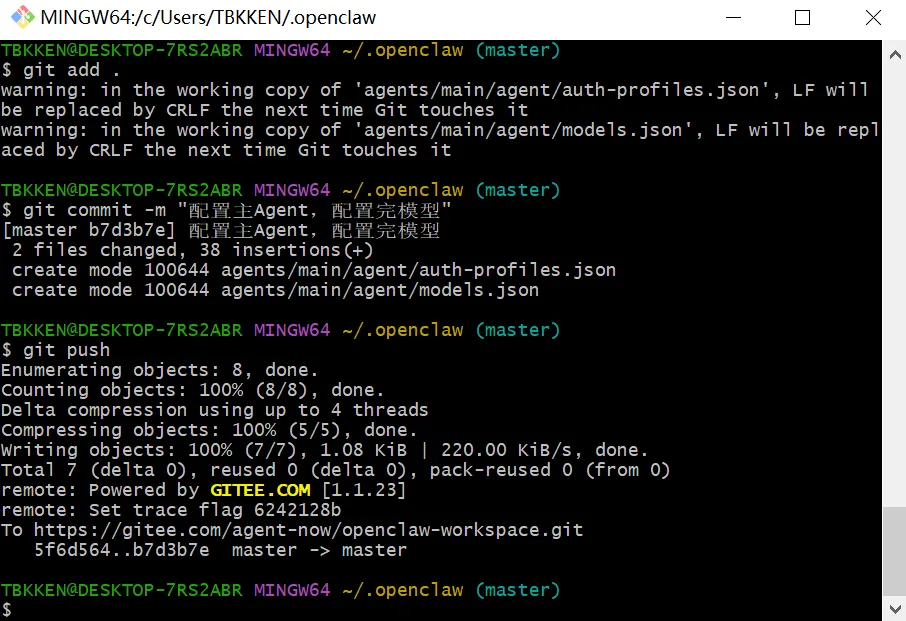Click the git commit -m command line

(x=226, y=210)
